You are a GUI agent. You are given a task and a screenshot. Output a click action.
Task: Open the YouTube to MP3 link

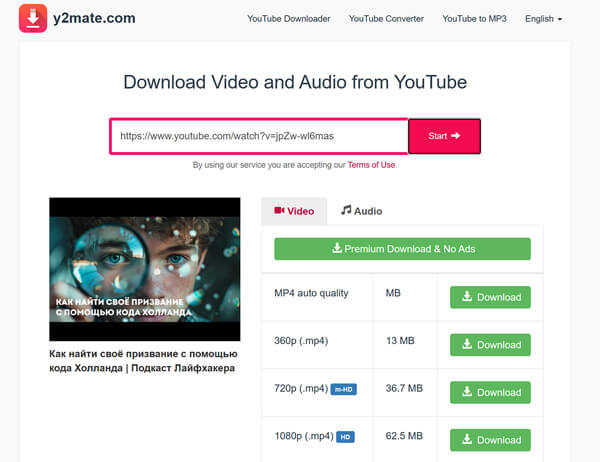474,19
